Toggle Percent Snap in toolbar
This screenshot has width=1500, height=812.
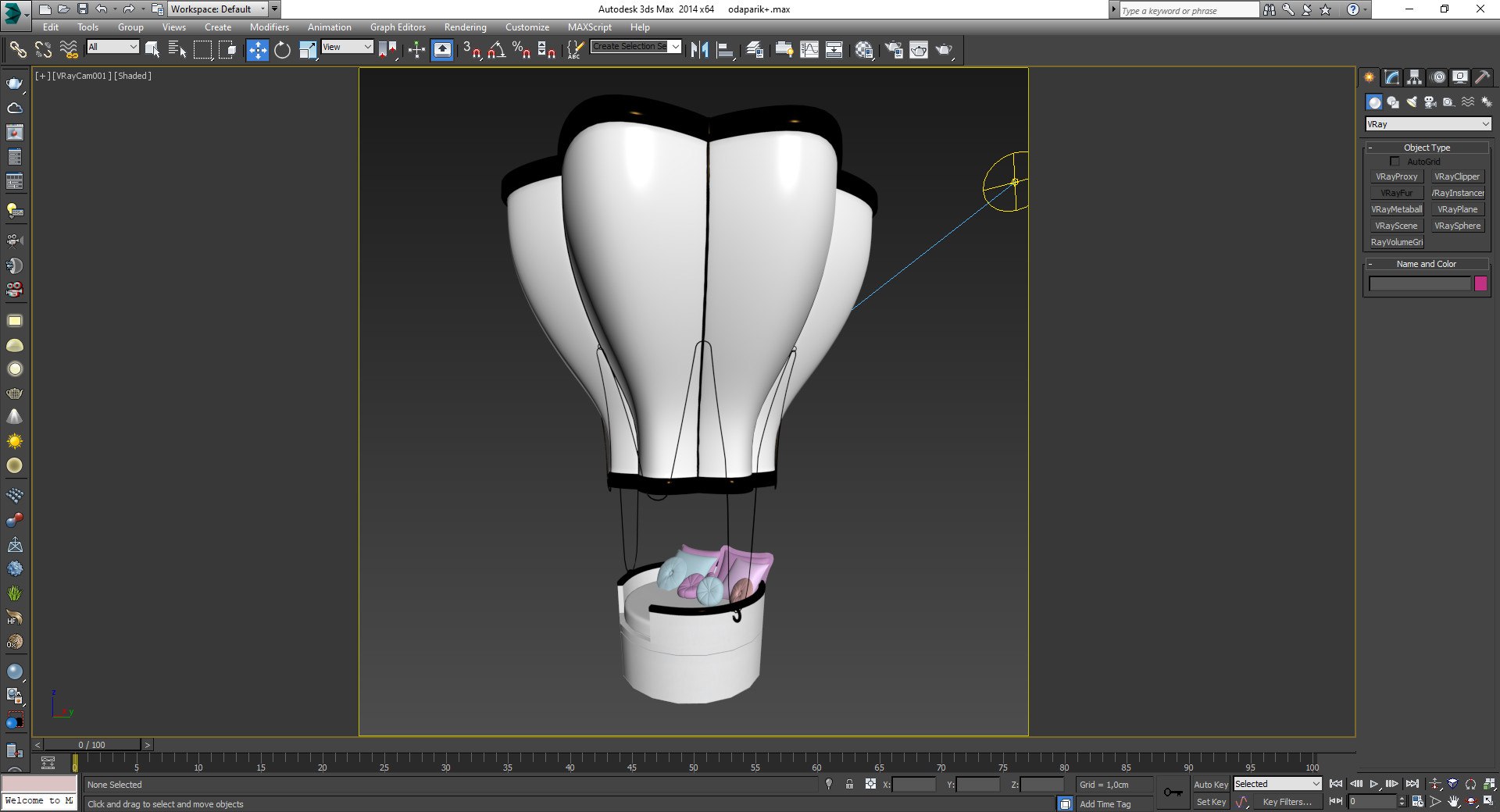[521, 50]
